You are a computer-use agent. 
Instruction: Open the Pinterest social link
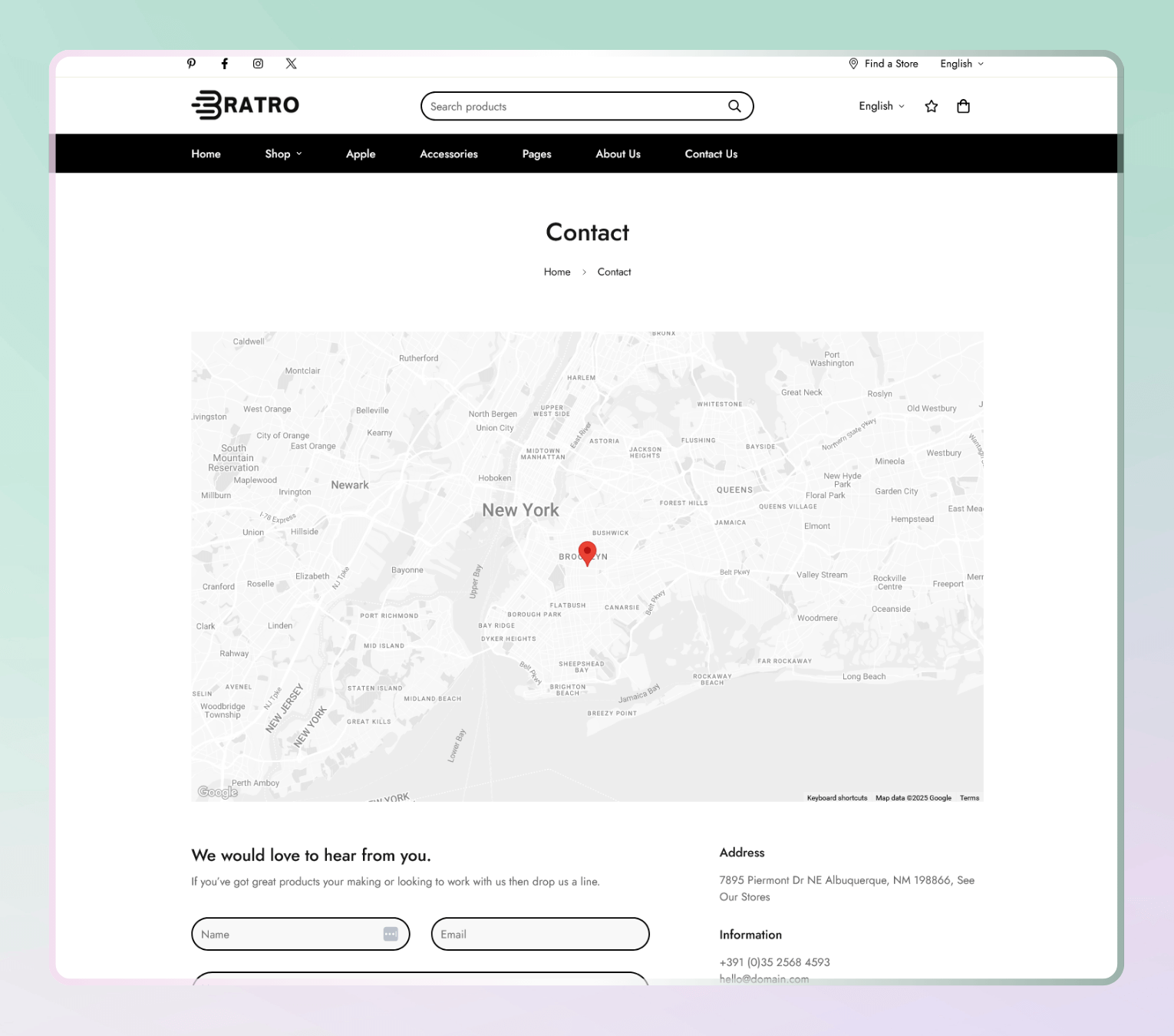[x=191, y=64]
